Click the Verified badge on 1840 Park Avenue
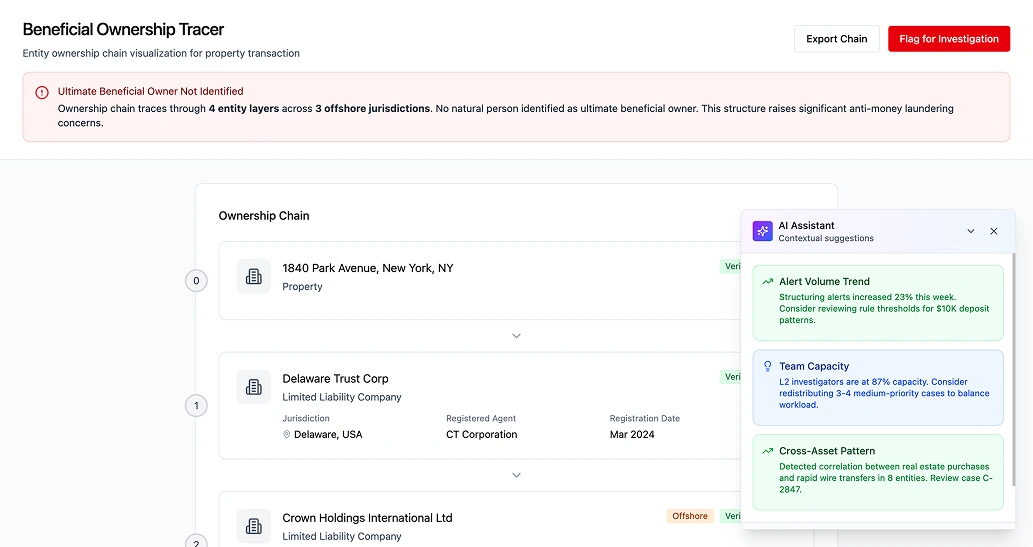The height and width of the screenshot is (547, 1033). tap(731, 266)
